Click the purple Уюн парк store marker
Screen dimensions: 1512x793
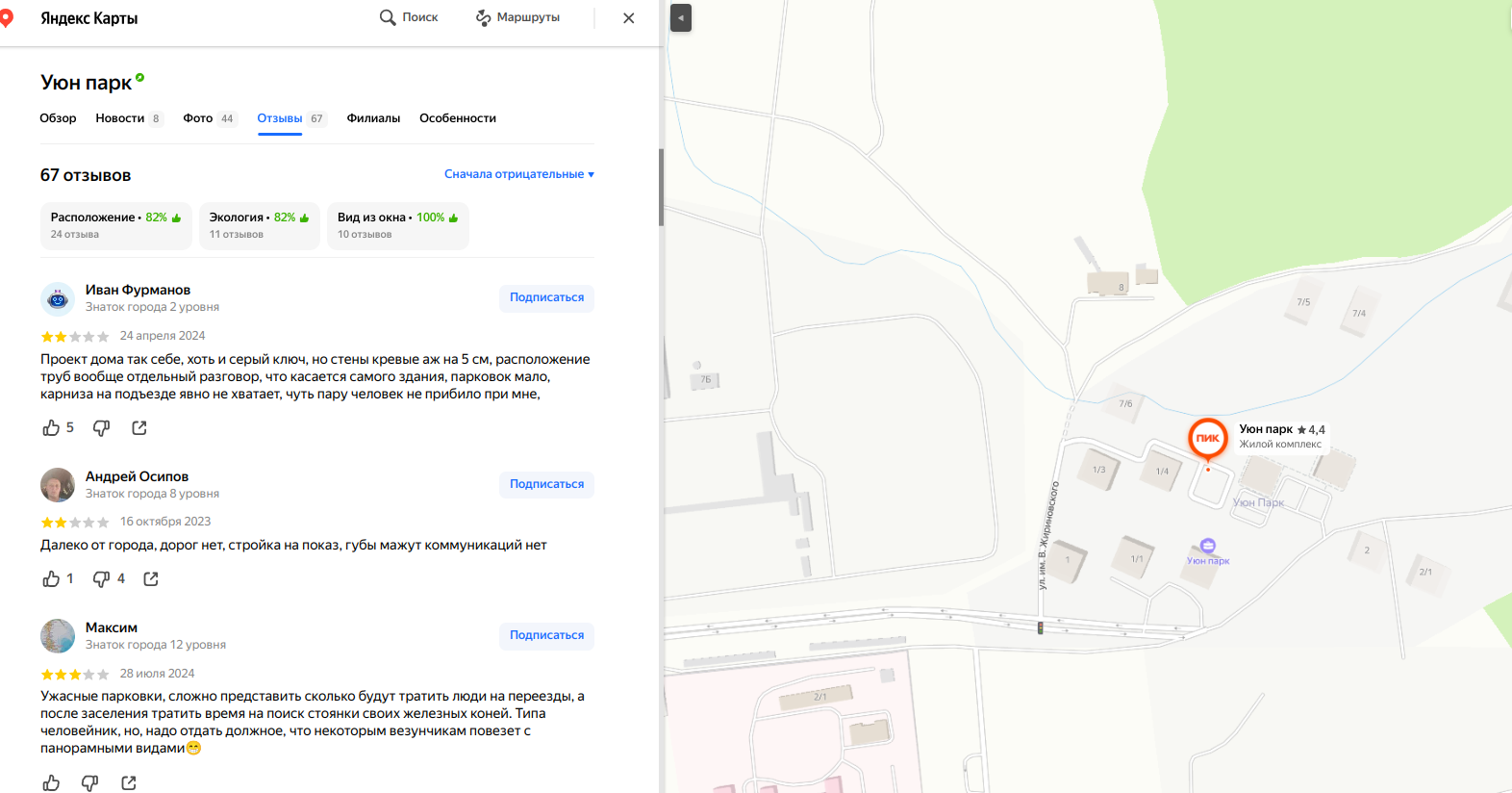1208,546
